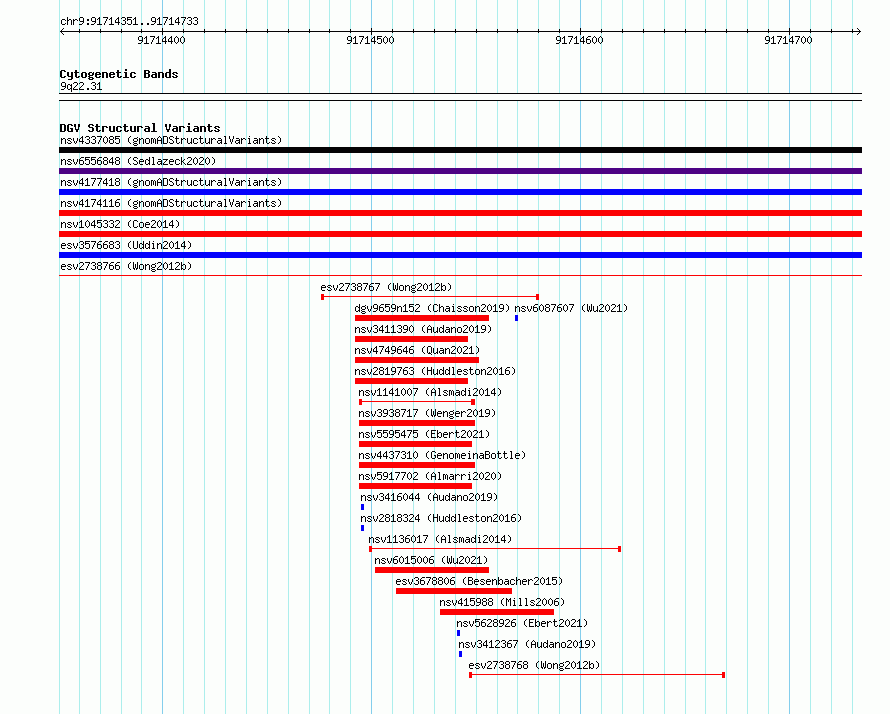
Task: Open the nsv4174116 gnomADStructuralVariants label
Action: click(x=171, y=203)
